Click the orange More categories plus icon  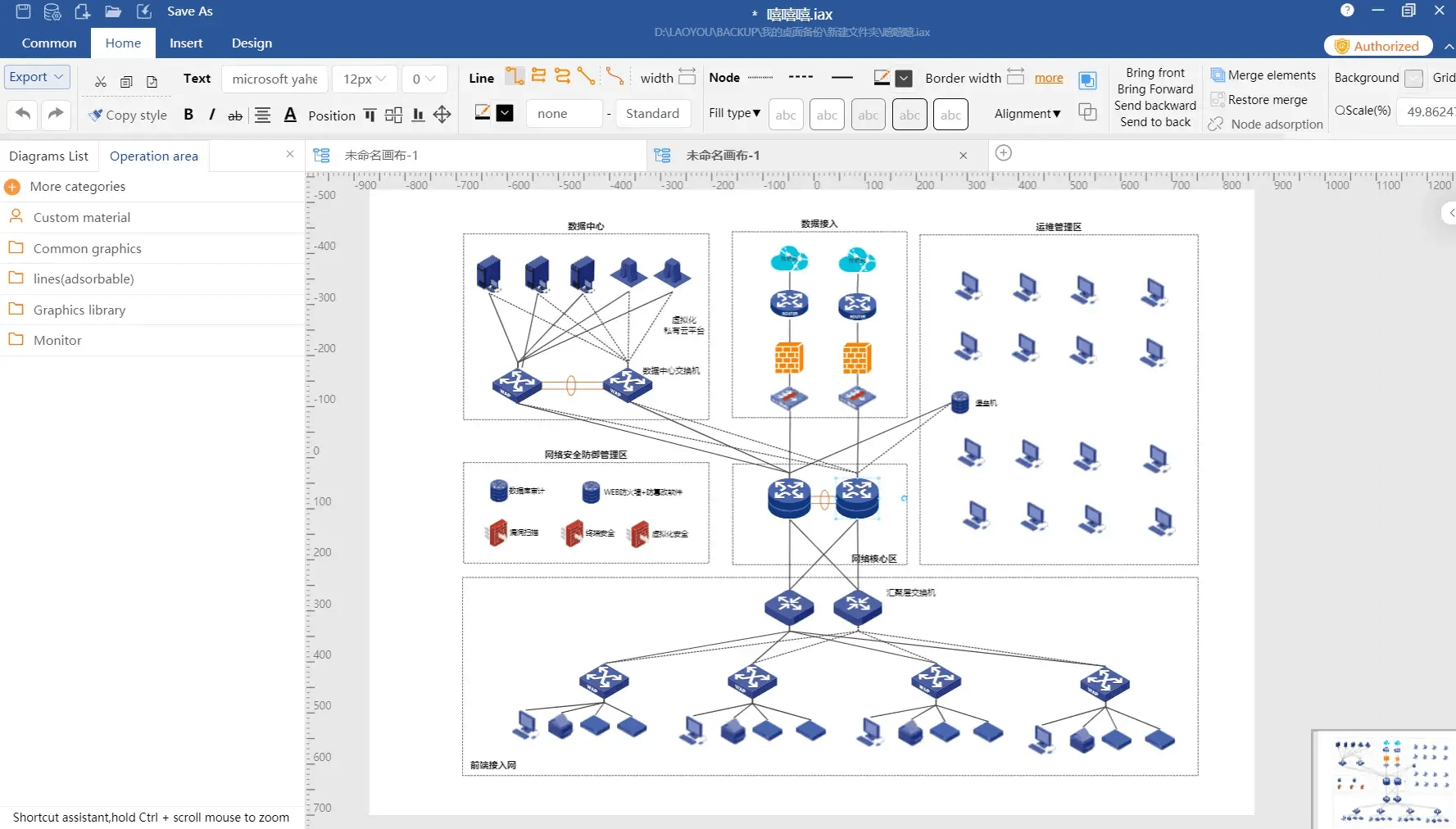[12, 187]
